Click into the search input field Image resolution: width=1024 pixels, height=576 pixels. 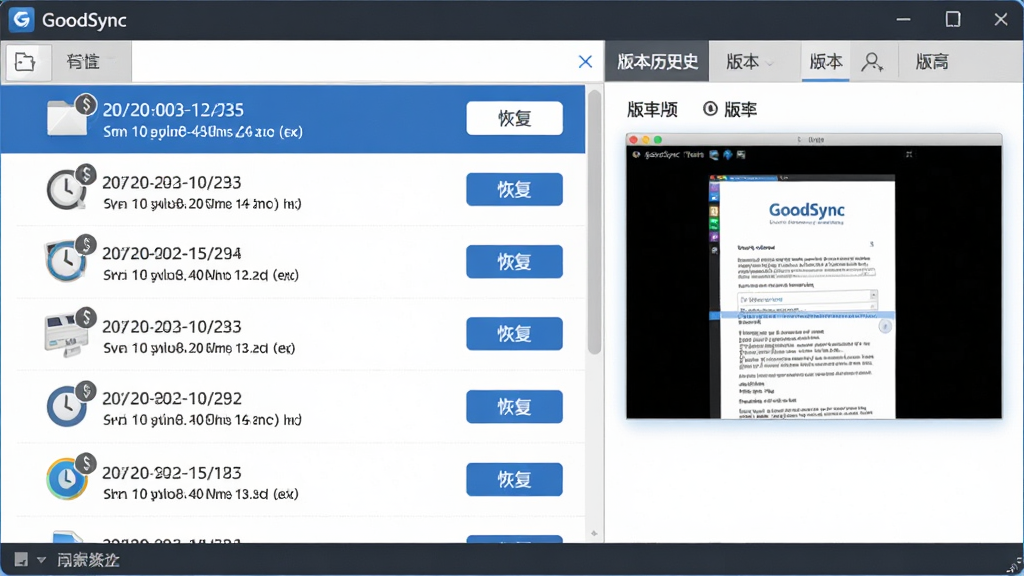pos(354,62)
